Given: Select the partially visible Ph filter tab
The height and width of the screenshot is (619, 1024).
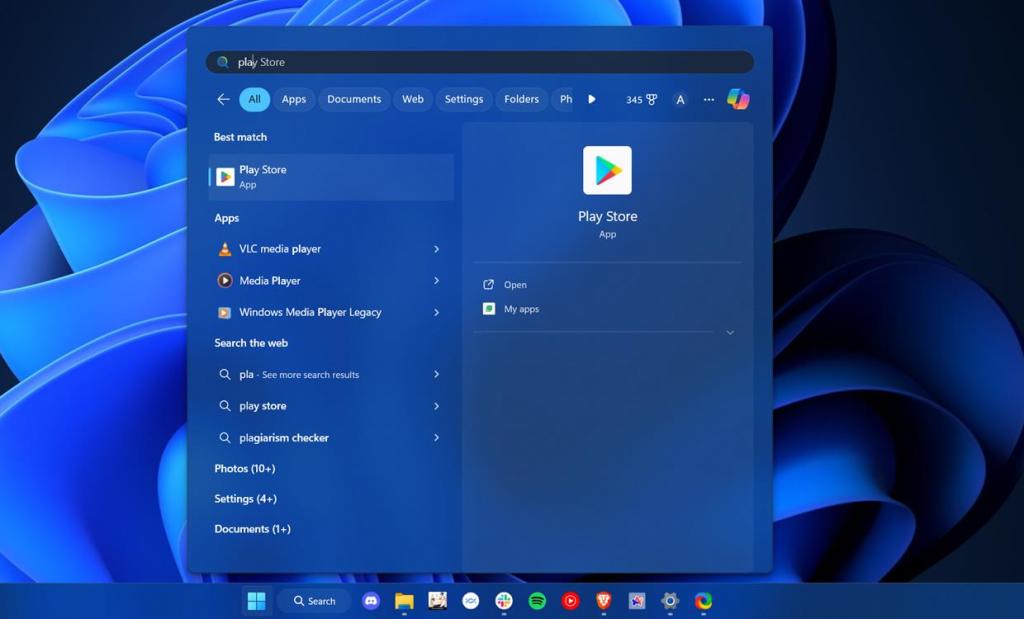Looking at the screenshot, I should (x=563, y=99).
